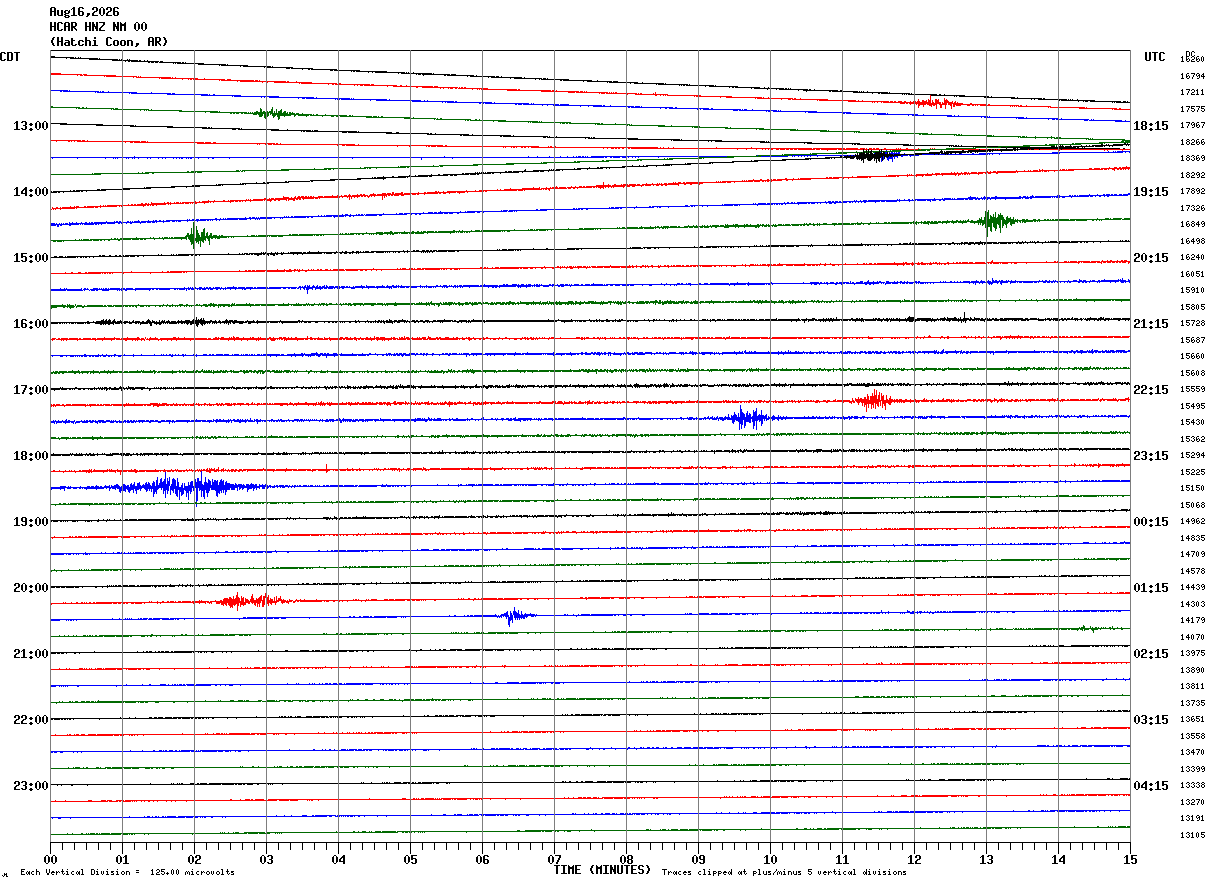Select the 00:15 UTC time label

point(1150,522)
